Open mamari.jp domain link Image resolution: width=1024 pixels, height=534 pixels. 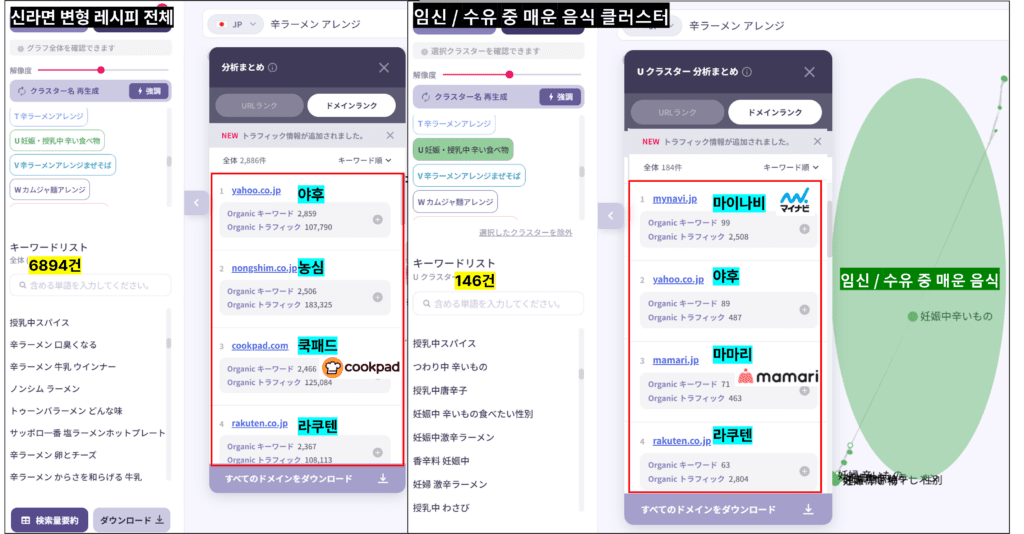pos(675,360)
